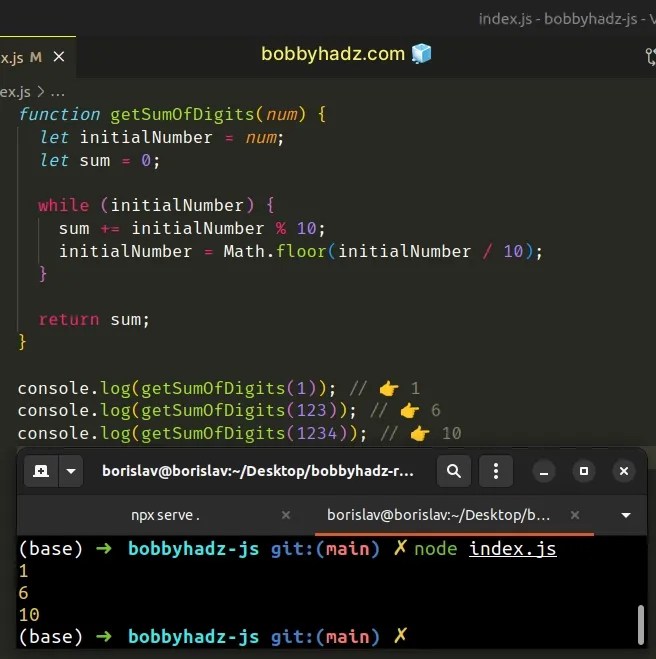Minimize the terminal window
This screenshot has width=656, height=659.
click(x=544, y=472)
